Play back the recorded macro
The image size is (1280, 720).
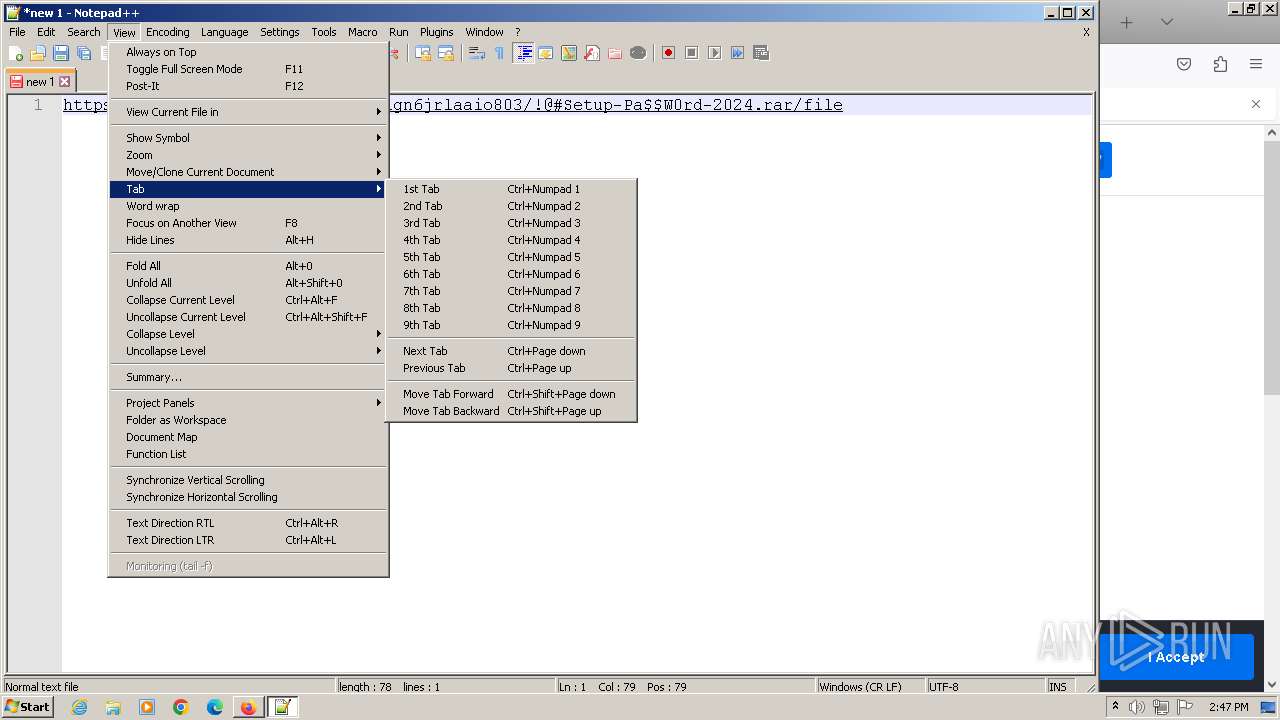(x=714, y=53)
